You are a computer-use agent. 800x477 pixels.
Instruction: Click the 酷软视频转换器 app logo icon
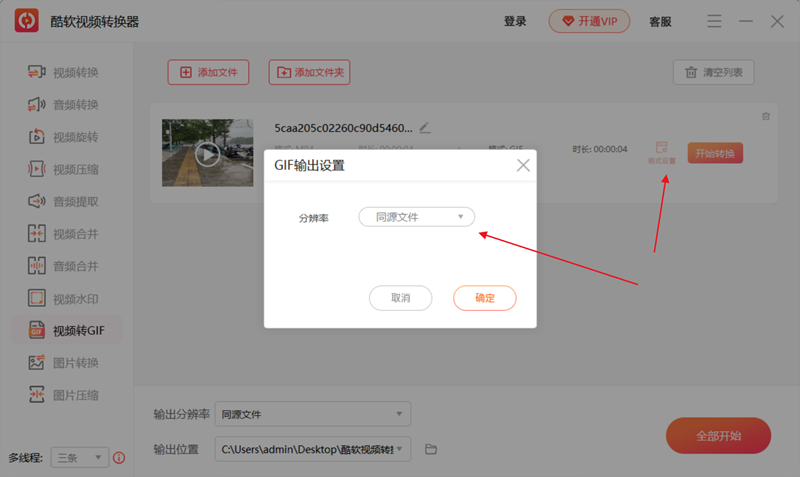[x=27, y=21]
